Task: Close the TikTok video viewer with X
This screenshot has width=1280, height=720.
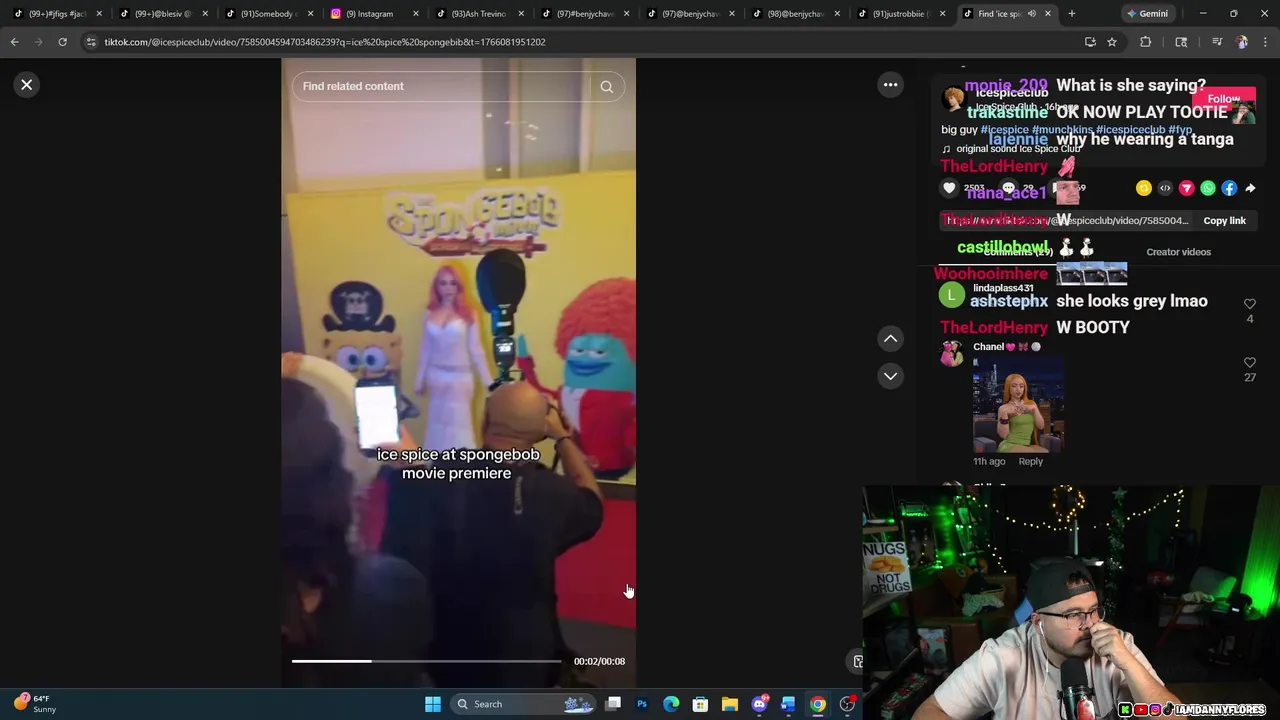Action: click(x=27, y=85)
